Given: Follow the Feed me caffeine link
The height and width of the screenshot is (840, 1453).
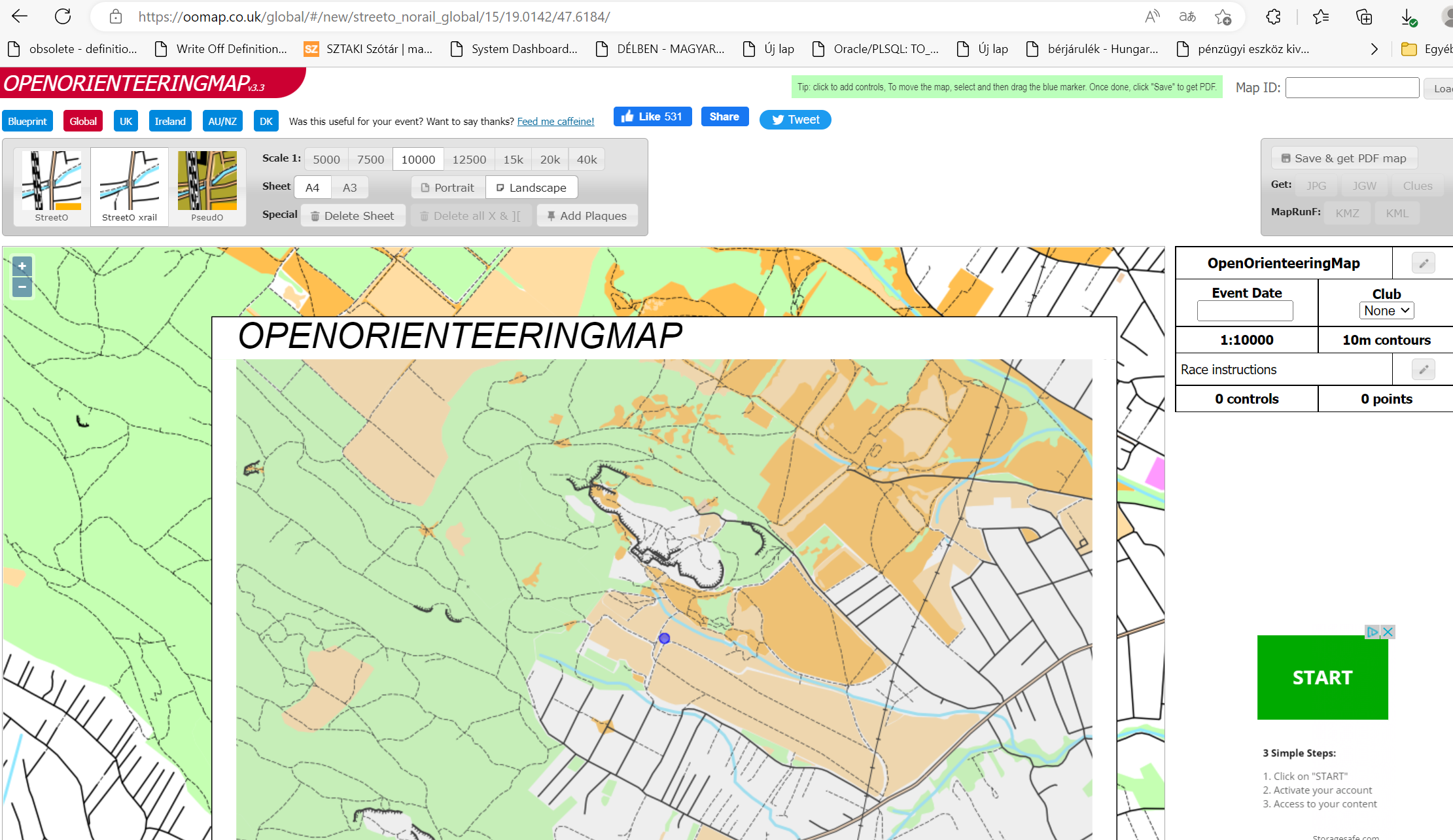Looking at the screenshot, I should pos(555,121).
